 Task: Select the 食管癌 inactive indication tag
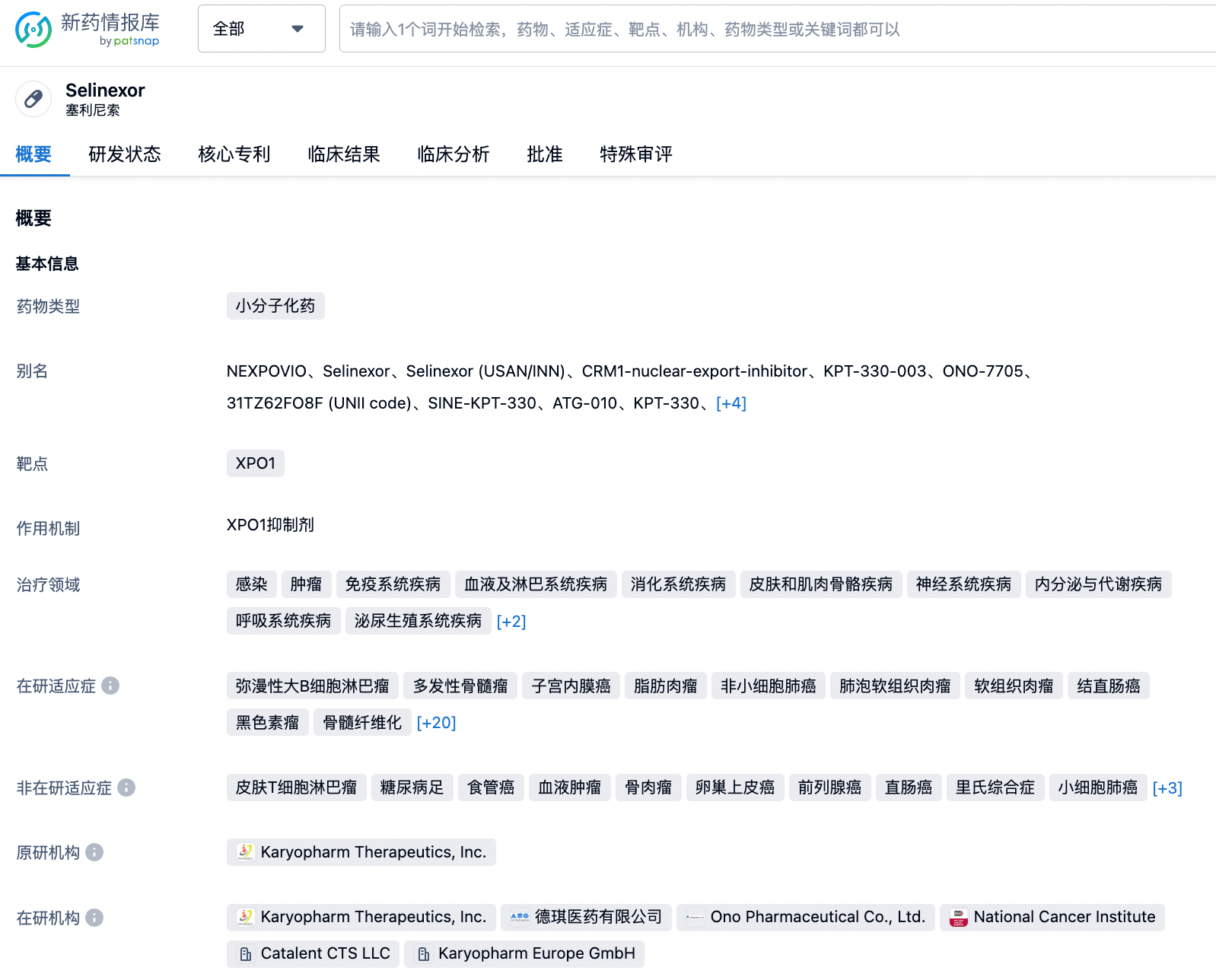[x=491, y=787]
